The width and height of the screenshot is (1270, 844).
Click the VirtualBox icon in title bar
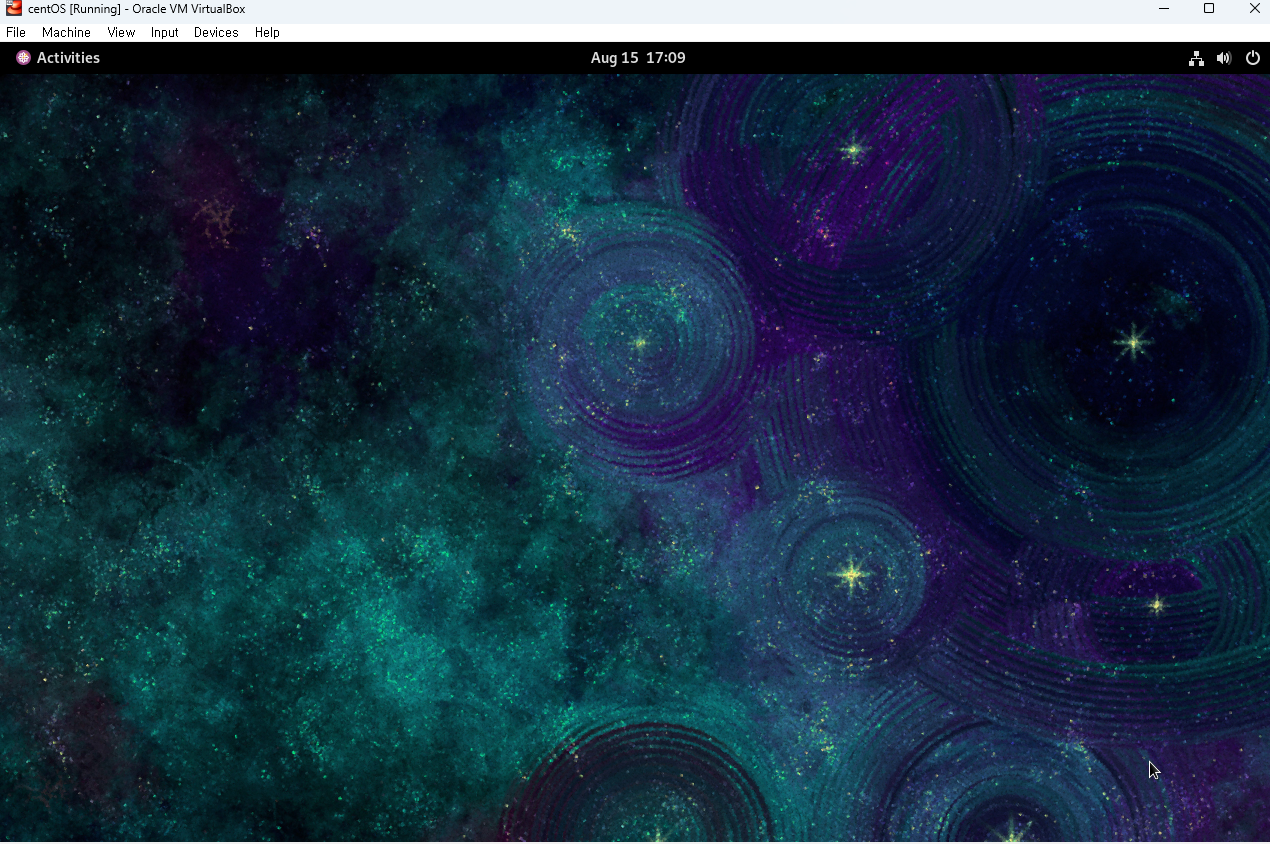[x=13, y=9]
